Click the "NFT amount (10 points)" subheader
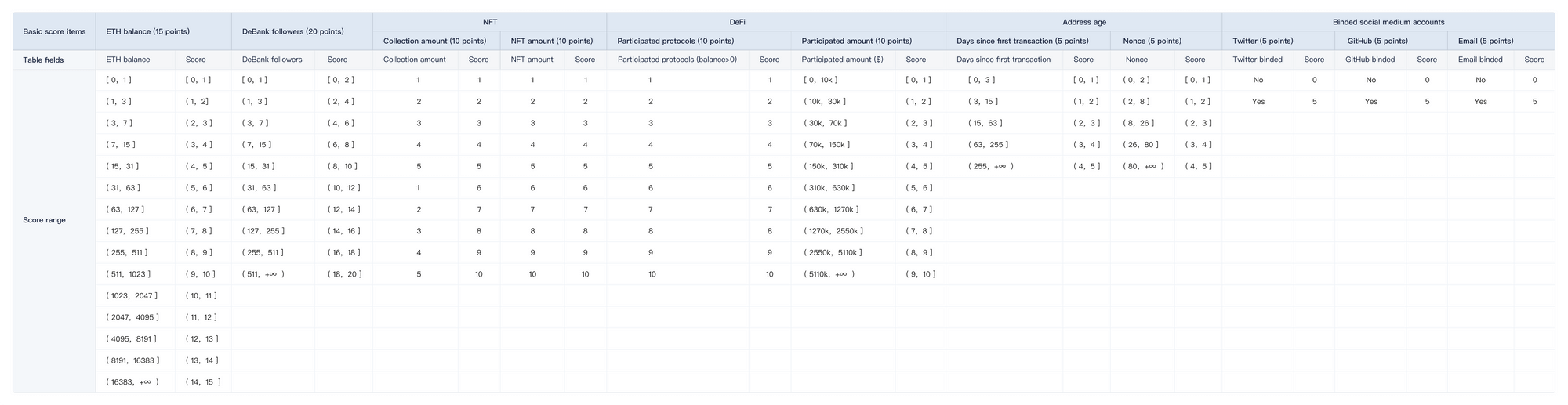 pyautogui.click(x=552, y=41)
